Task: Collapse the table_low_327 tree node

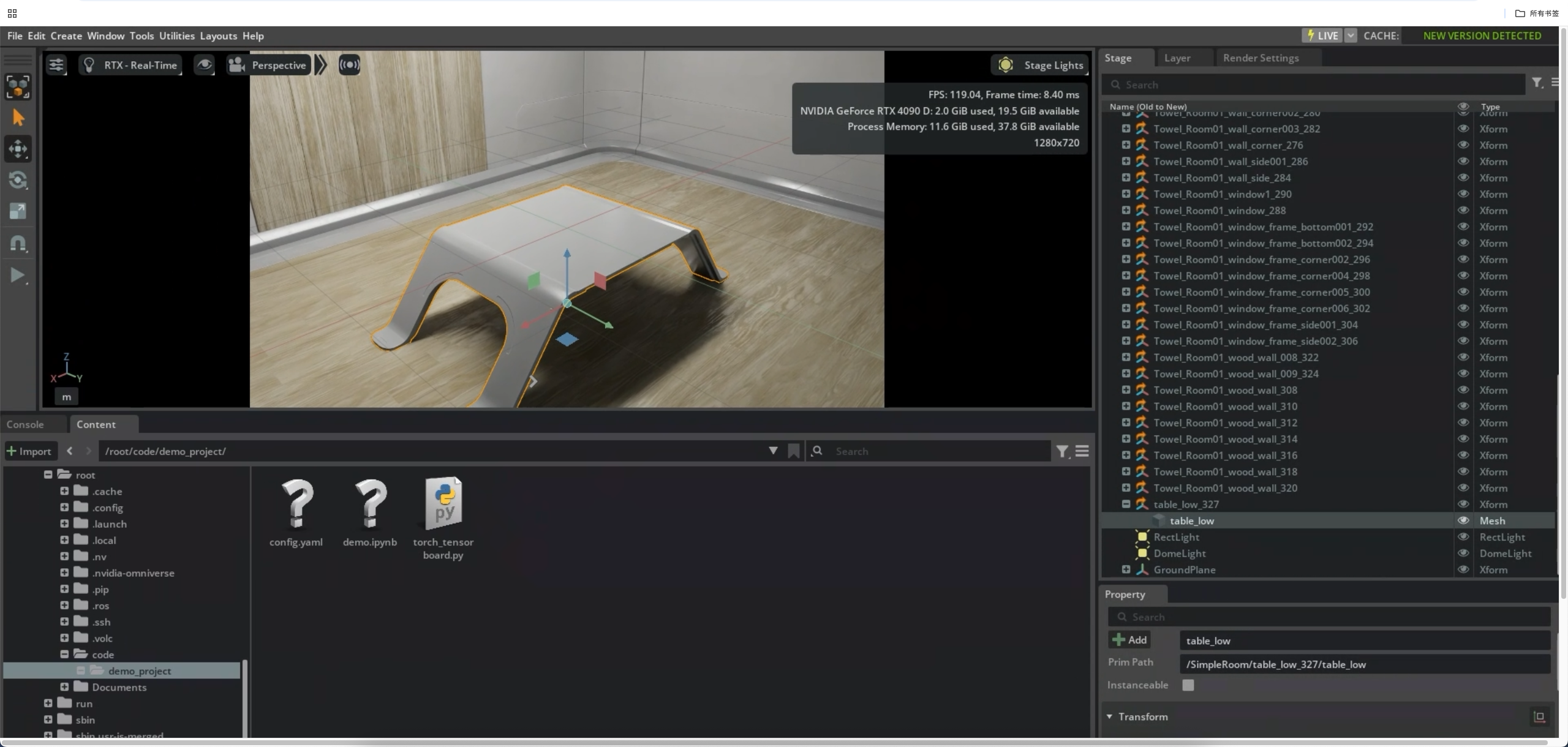Action: tap(1126, 504)
